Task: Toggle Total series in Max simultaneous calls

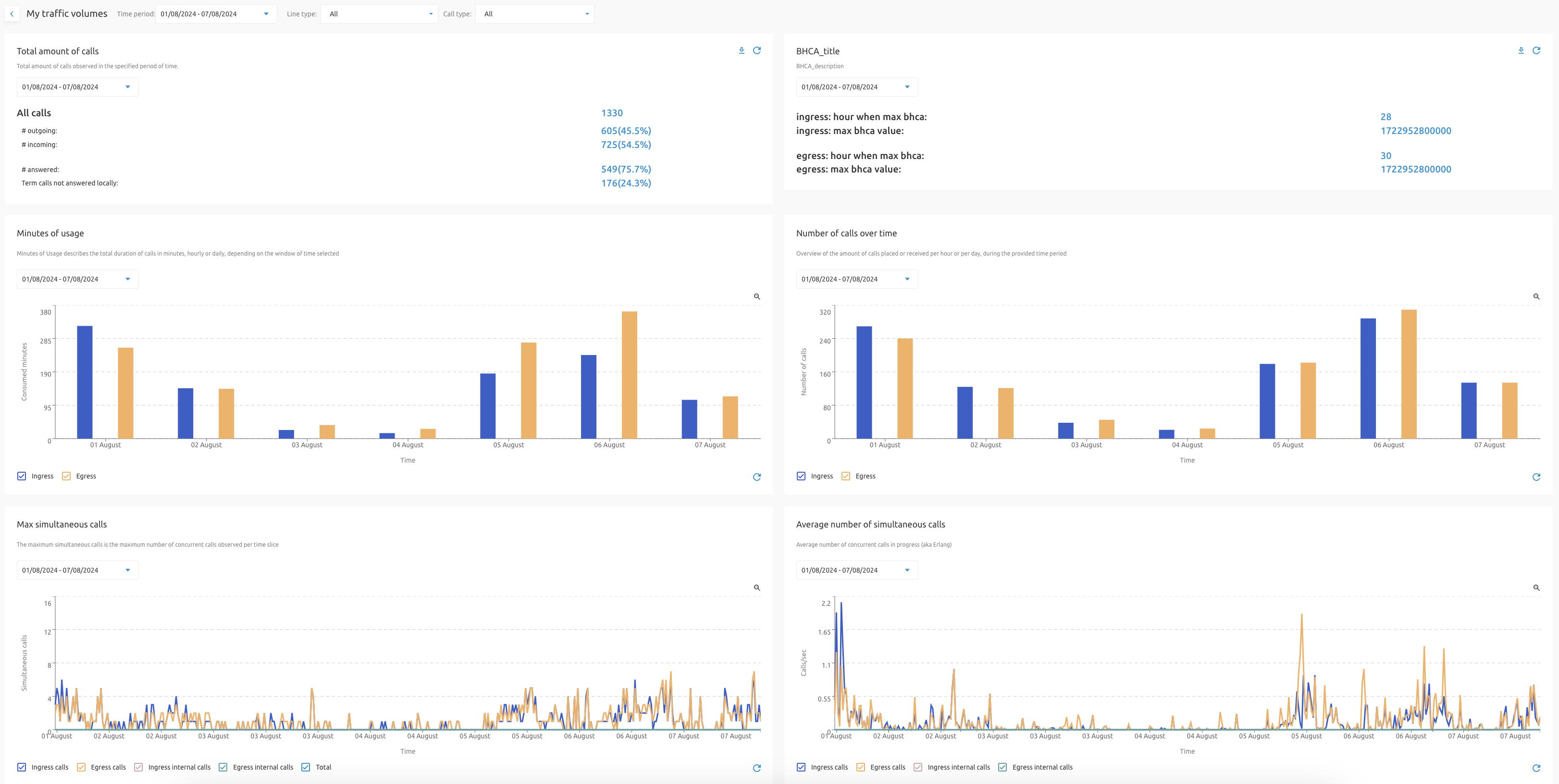Action: click(306, 767)
